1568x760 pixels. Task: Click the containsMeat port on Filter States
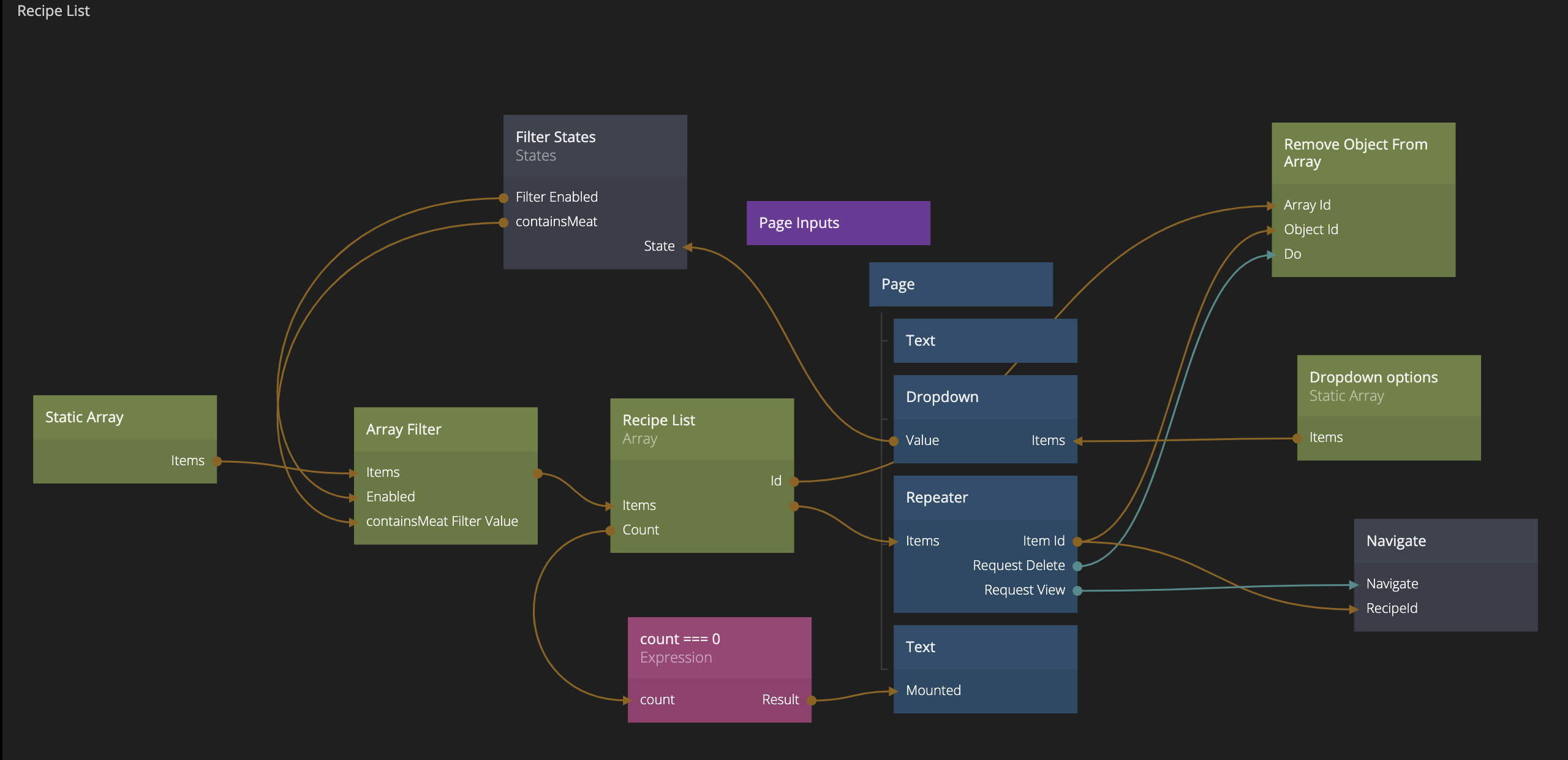tap(503, 222)
